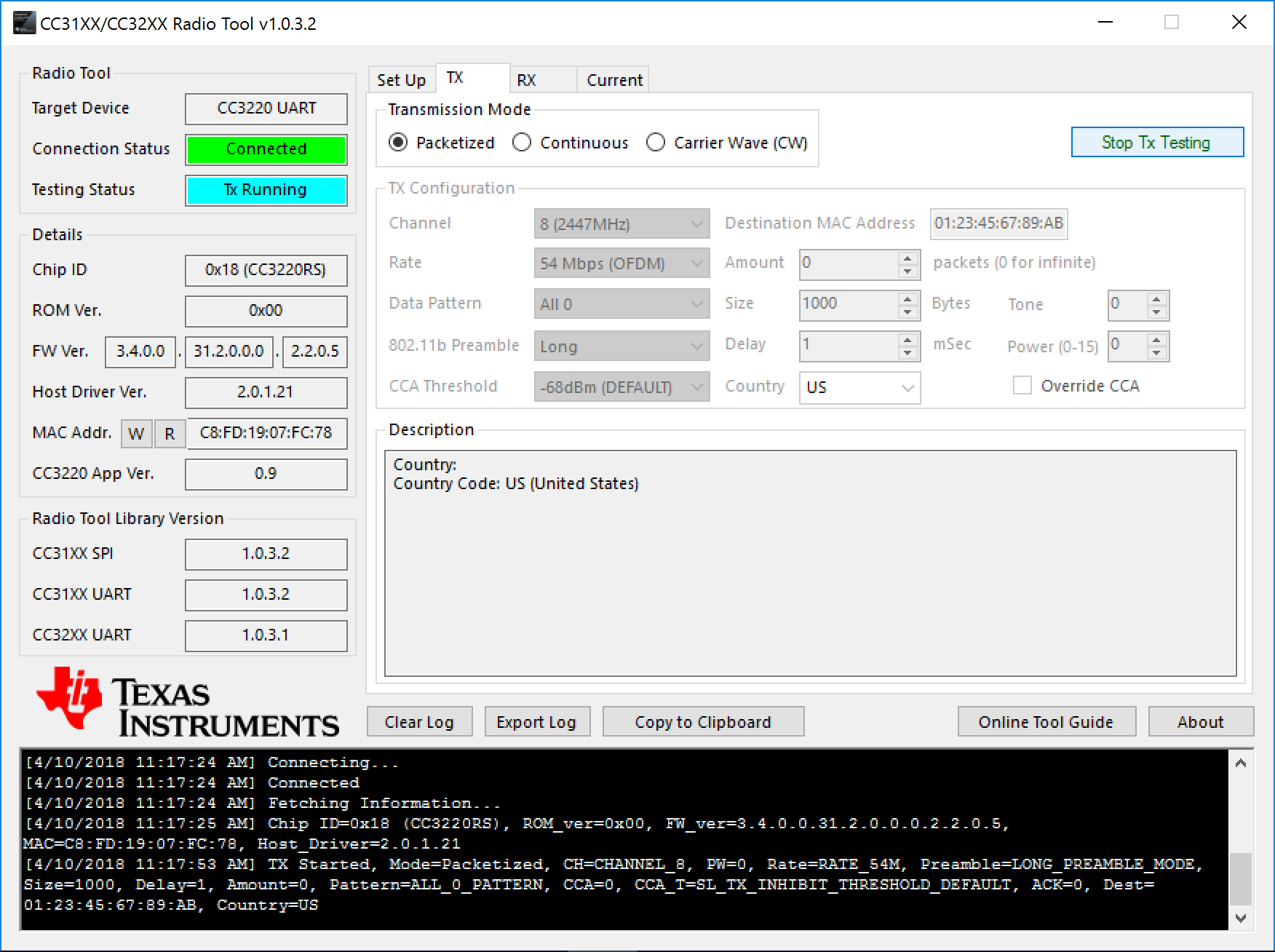Viewport: 1275px width, 952px height.
Task: Switch to the Set Up tab
Action: coord(402,80)
